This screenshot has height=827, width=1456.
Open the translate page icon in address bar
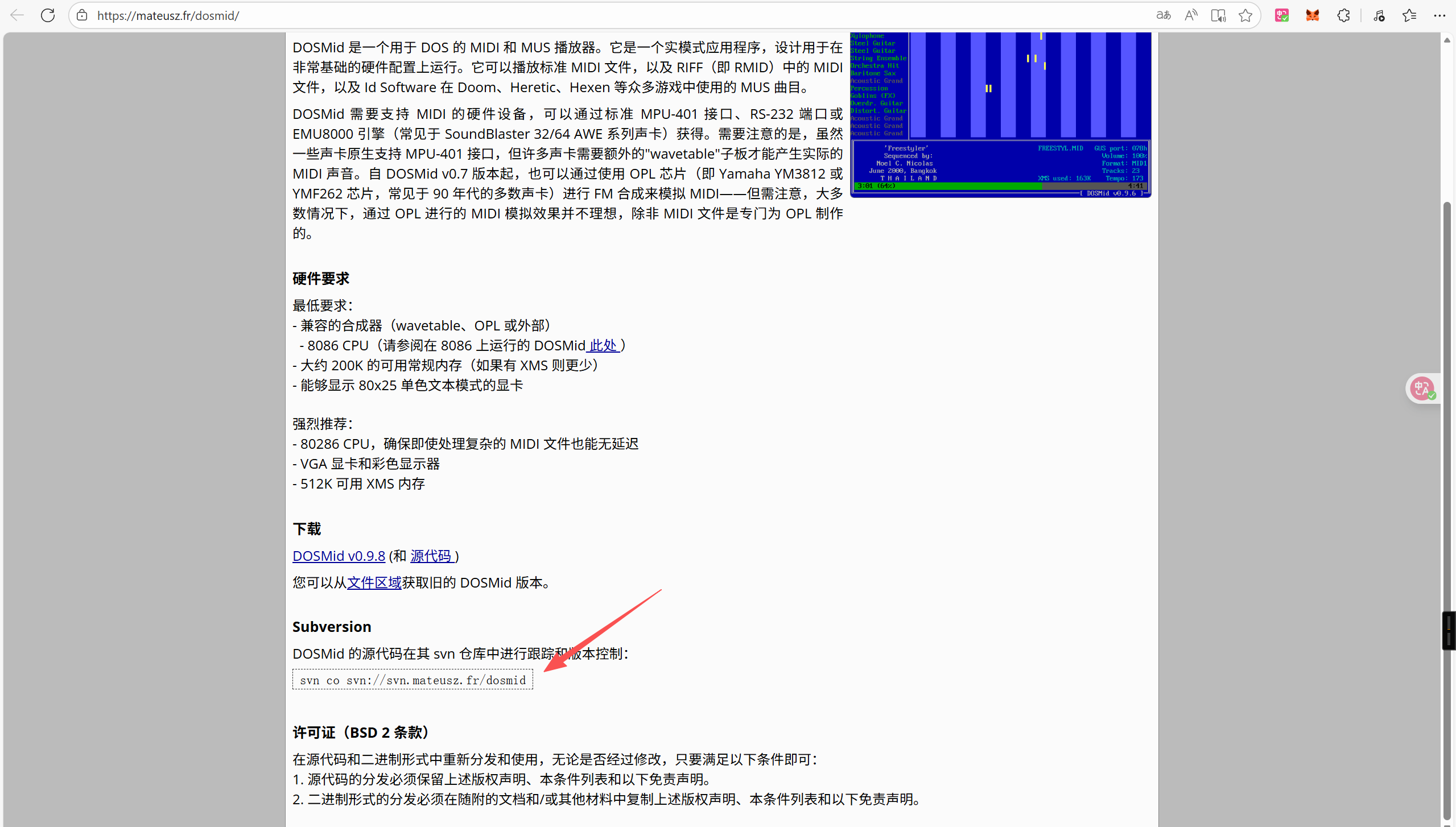coord(1164,15)
